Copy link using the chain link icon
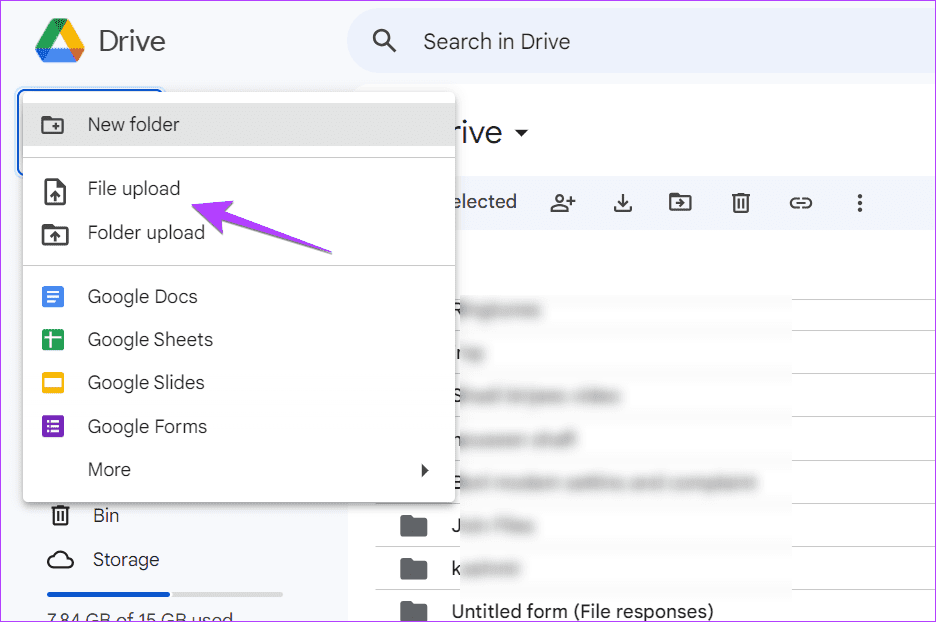Viewport: 936px width, 622px height. click(800, 202)
